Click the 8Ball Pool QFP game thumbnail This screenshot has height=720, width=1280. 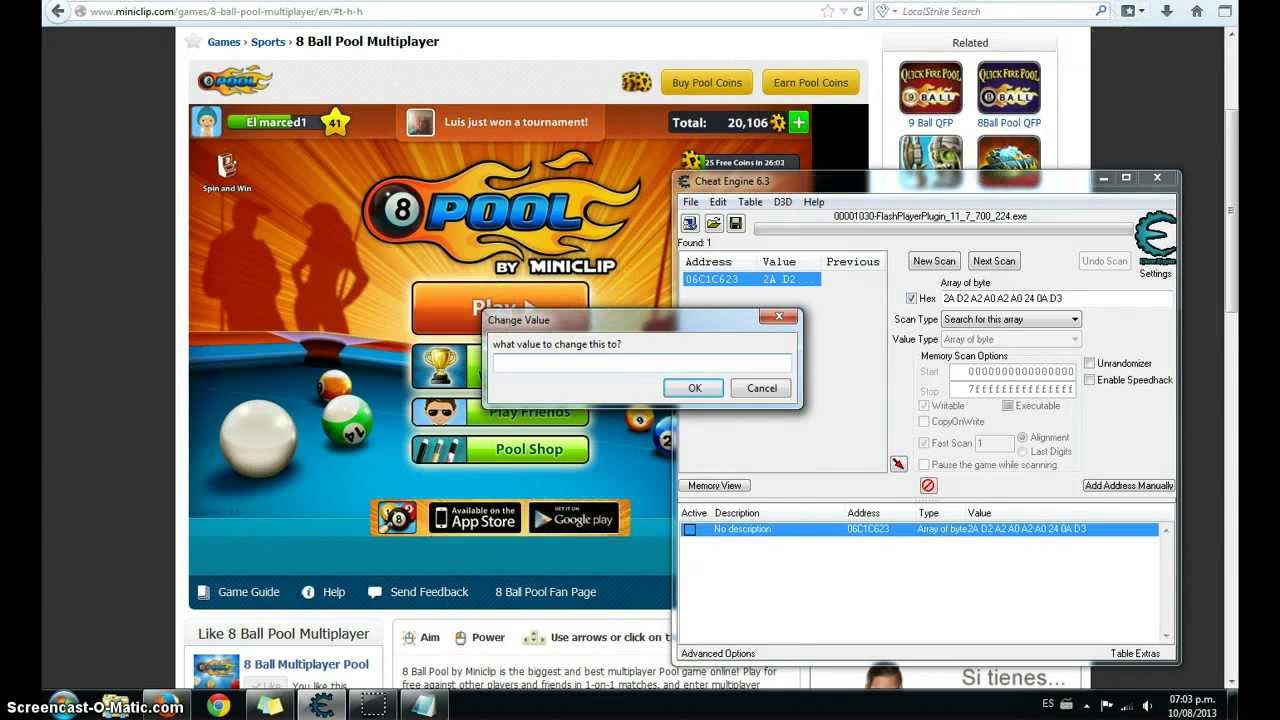1008,88
